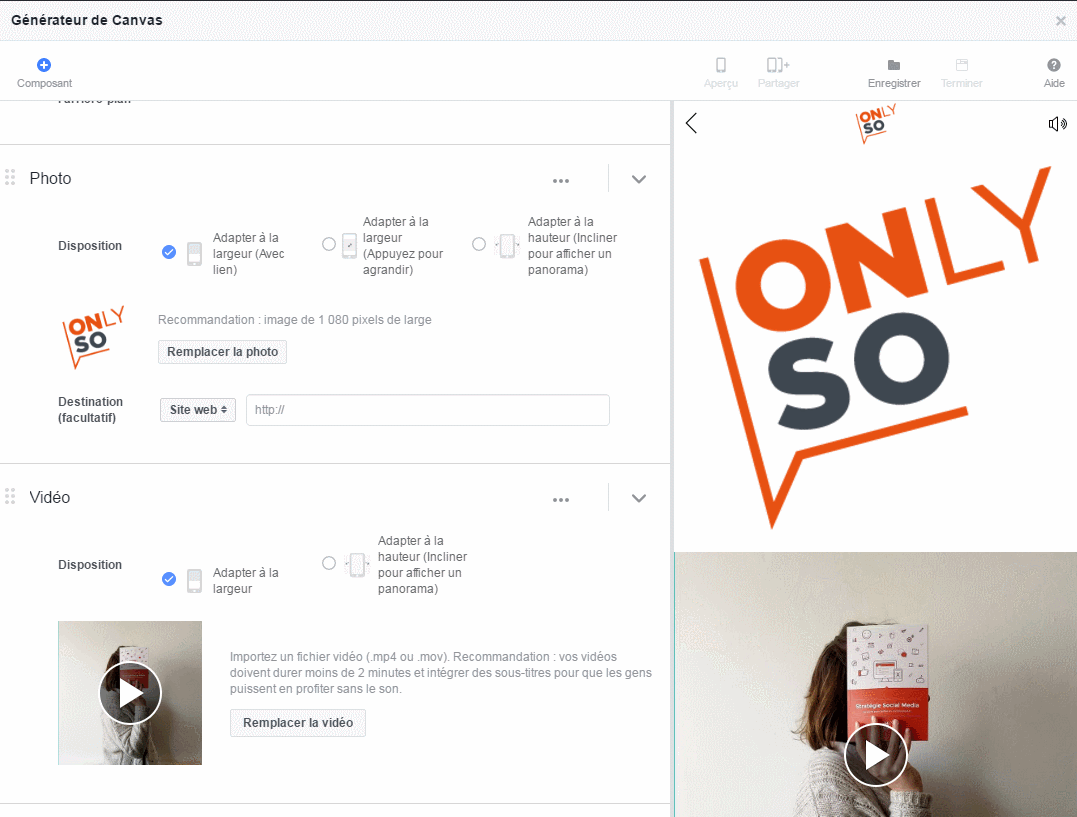Click the phone icon beside Avec lien option

click(194, 253)
